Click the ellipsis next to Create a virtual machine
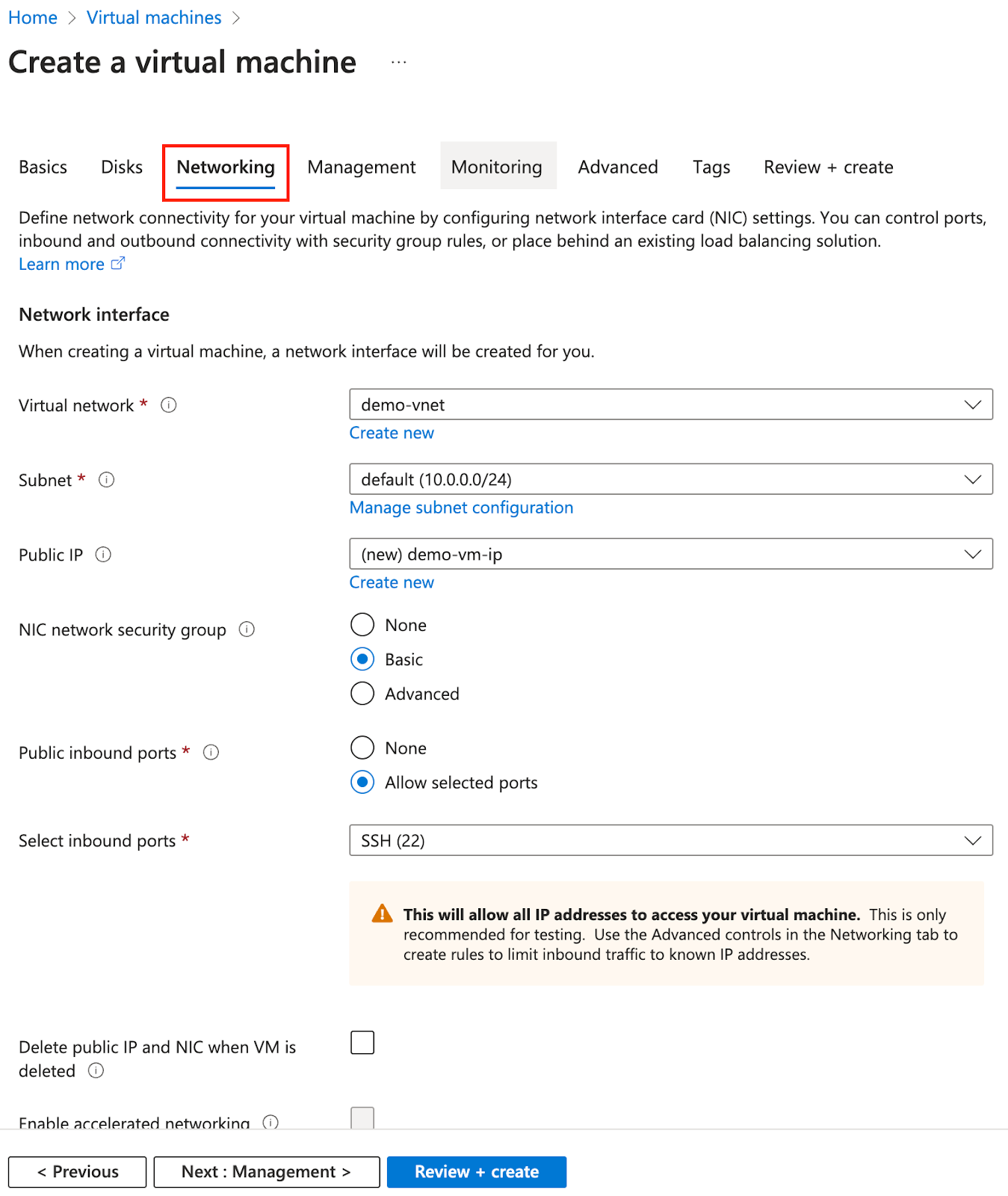1008x1196 pixels. 398,62
